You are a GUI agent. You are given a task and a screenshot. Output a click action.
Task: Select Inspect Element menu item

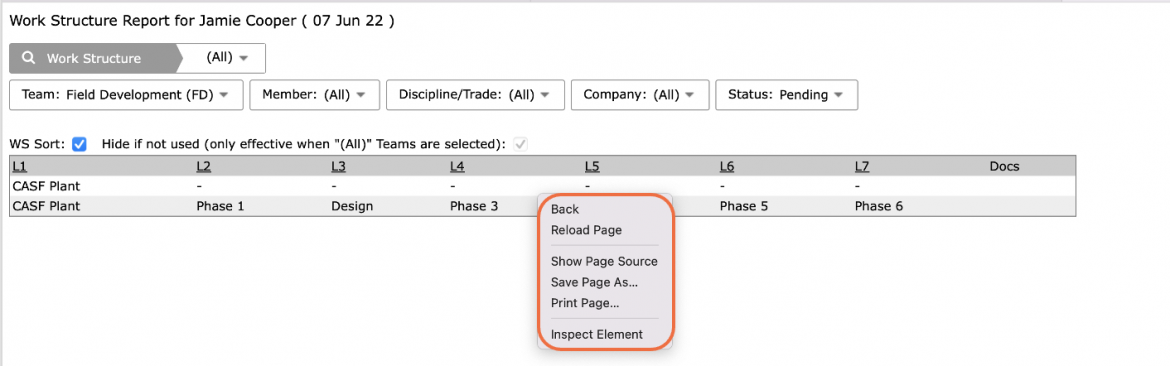[x=596, y=335]
